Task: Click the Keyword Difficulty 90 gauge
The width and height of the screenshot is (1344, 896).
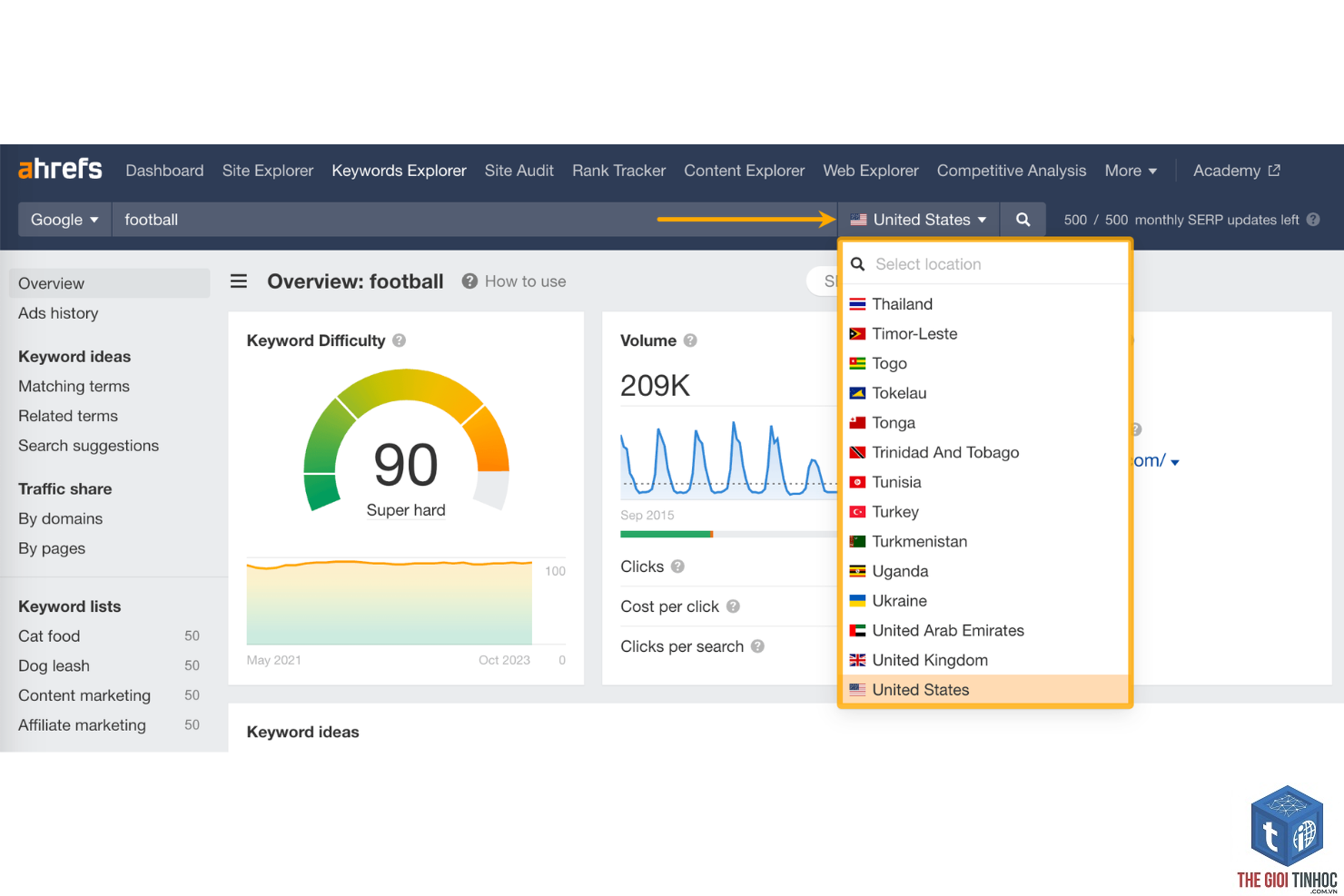Action: click(406, 440)
